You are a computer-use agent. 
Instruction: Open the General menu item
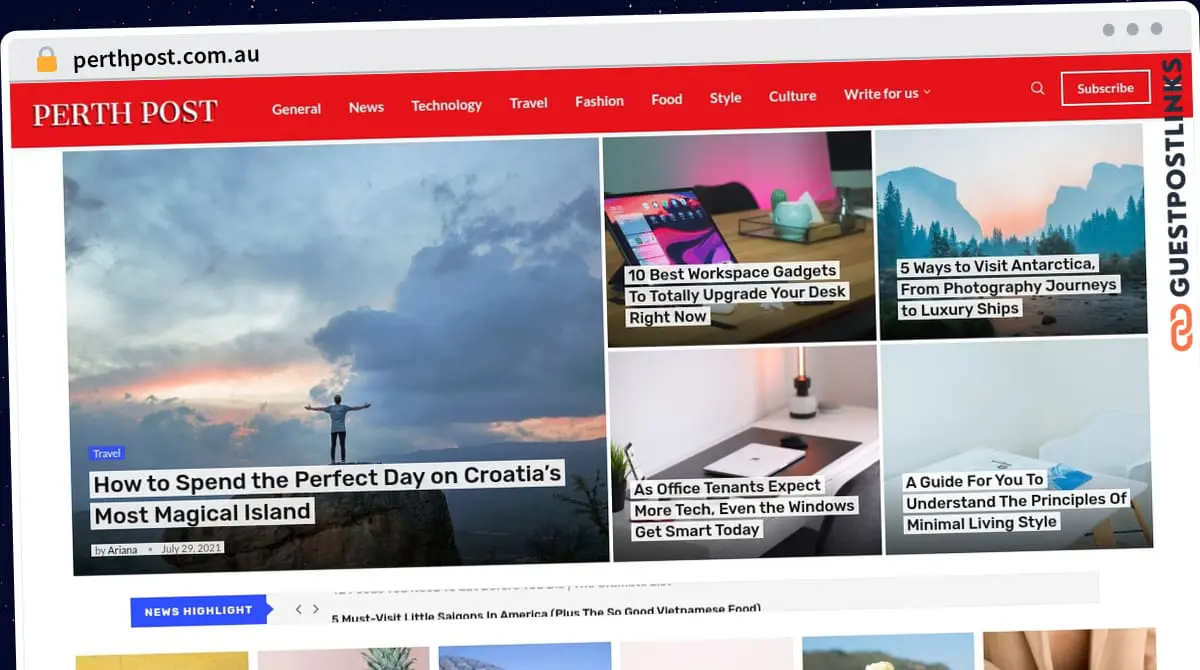(x=296, y=109)
